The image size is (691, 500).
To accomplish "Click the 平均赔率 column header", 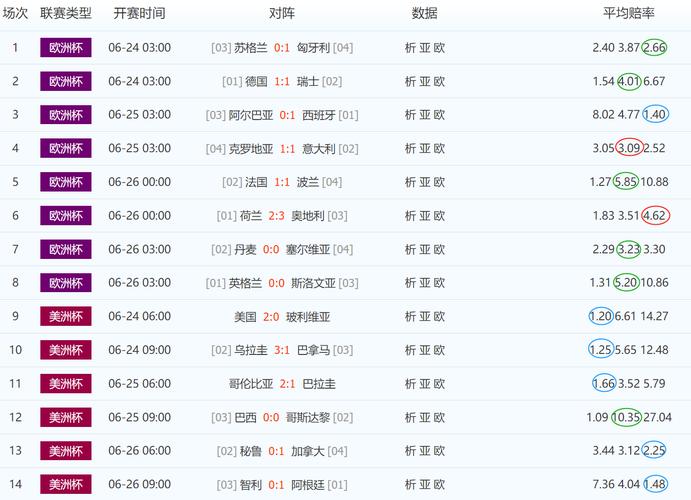I will point(629,13).
